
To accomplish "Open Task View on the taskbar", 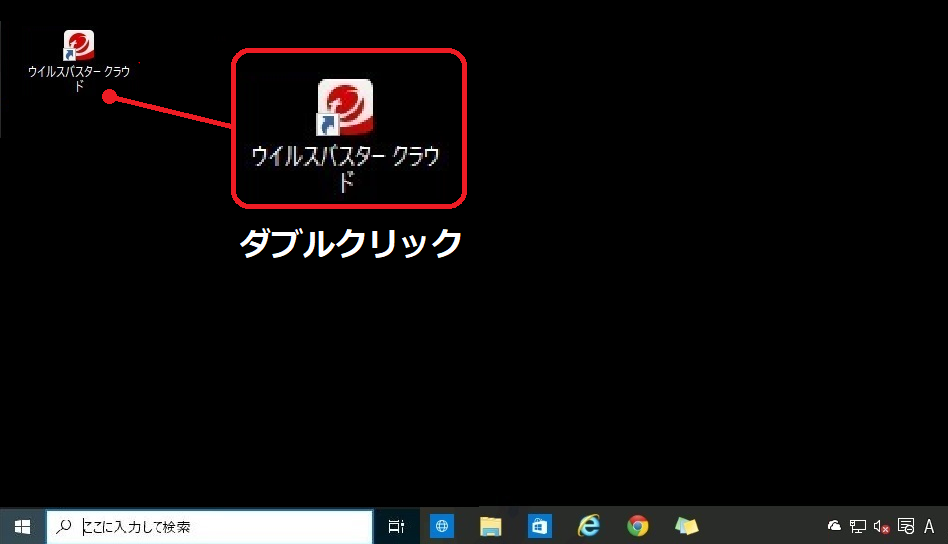I will [x=396, y=526].
